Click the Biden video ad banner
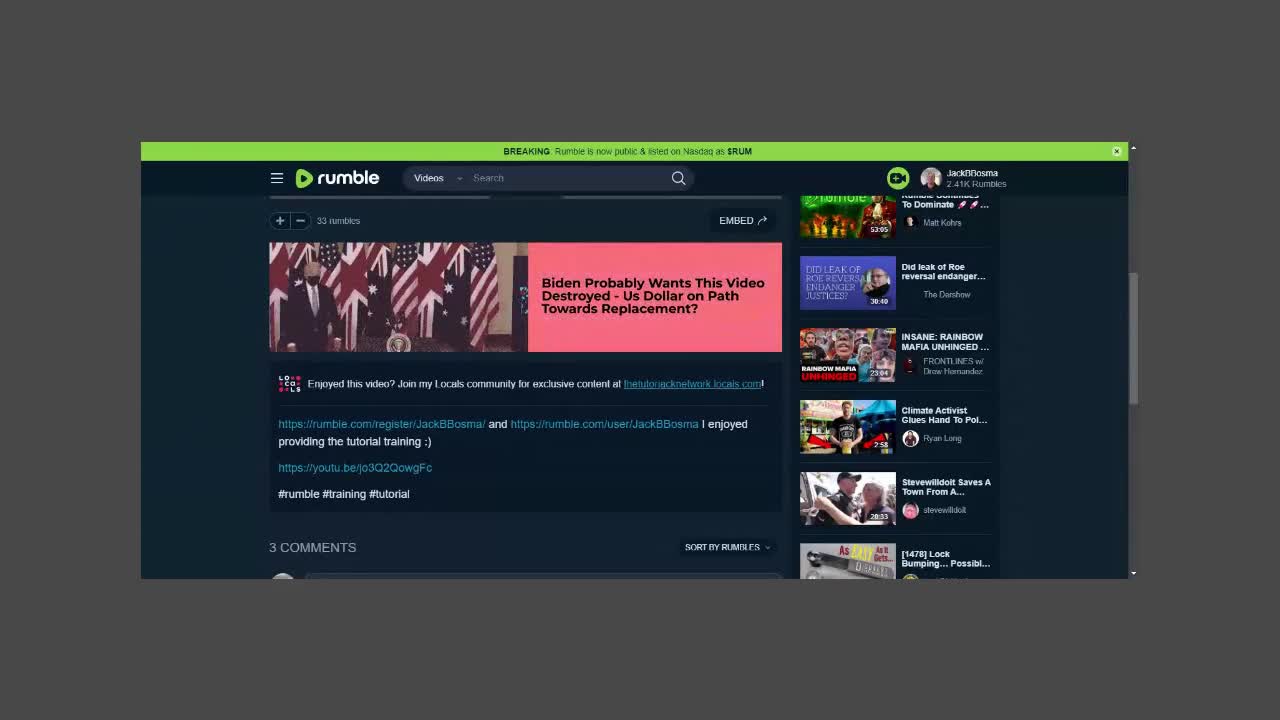 coord(525,297)
